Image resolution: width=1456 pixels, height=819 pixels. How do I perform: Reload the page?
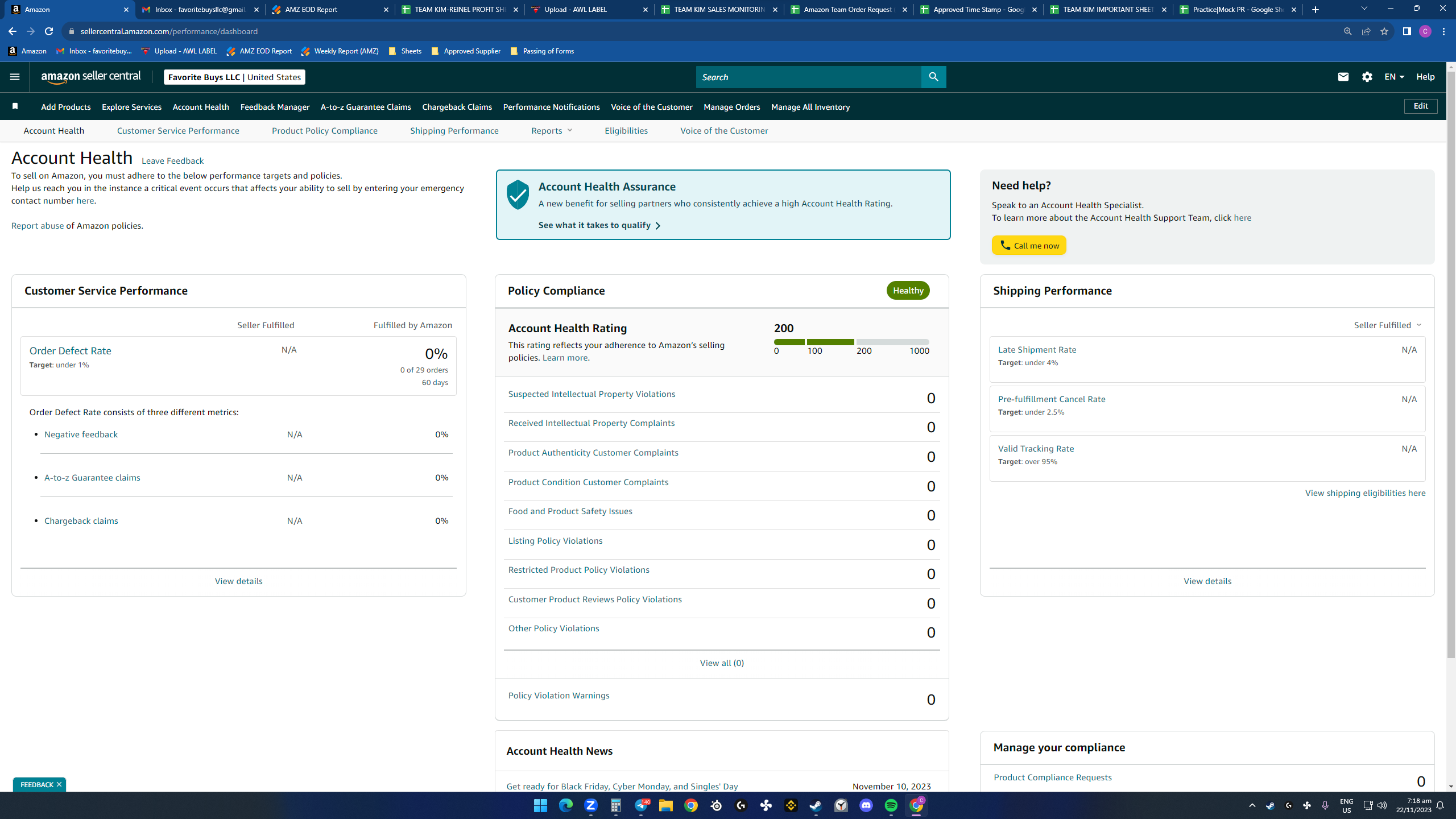click(x=49, y=31)
